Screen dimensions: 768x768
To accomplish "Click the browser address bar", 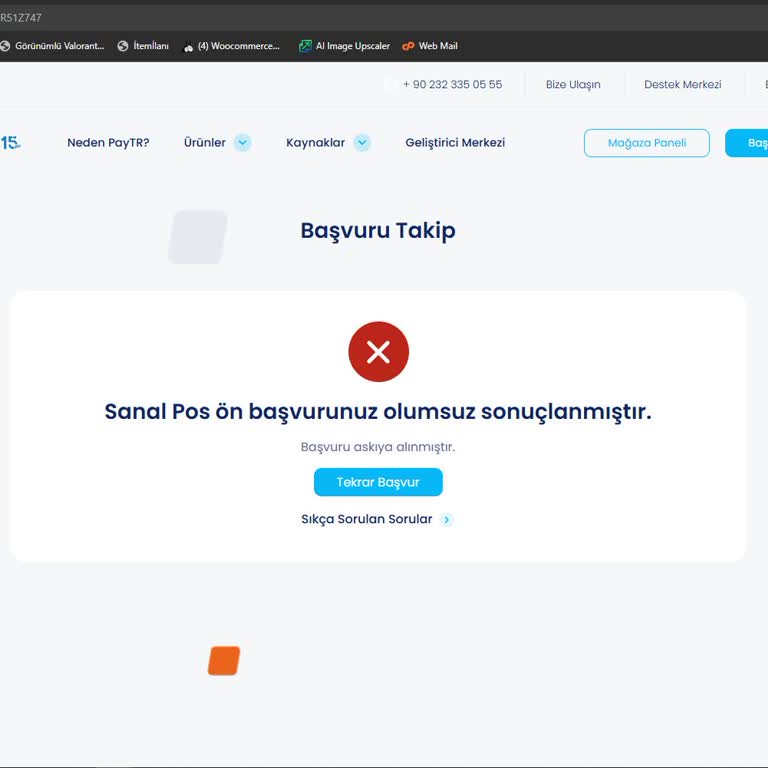I will pyautogui.click(x=384, y=18).
